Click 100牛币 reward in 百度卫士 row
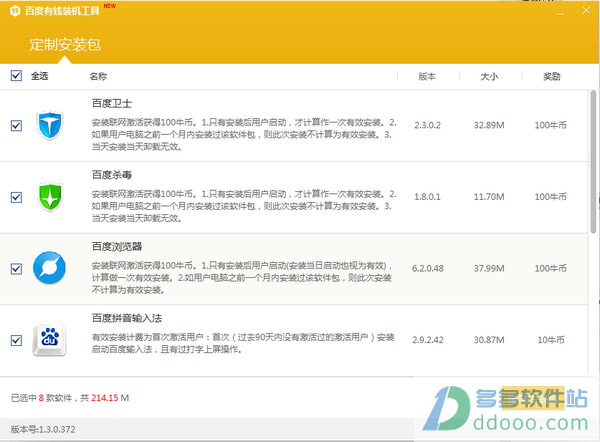 [551, 125]
